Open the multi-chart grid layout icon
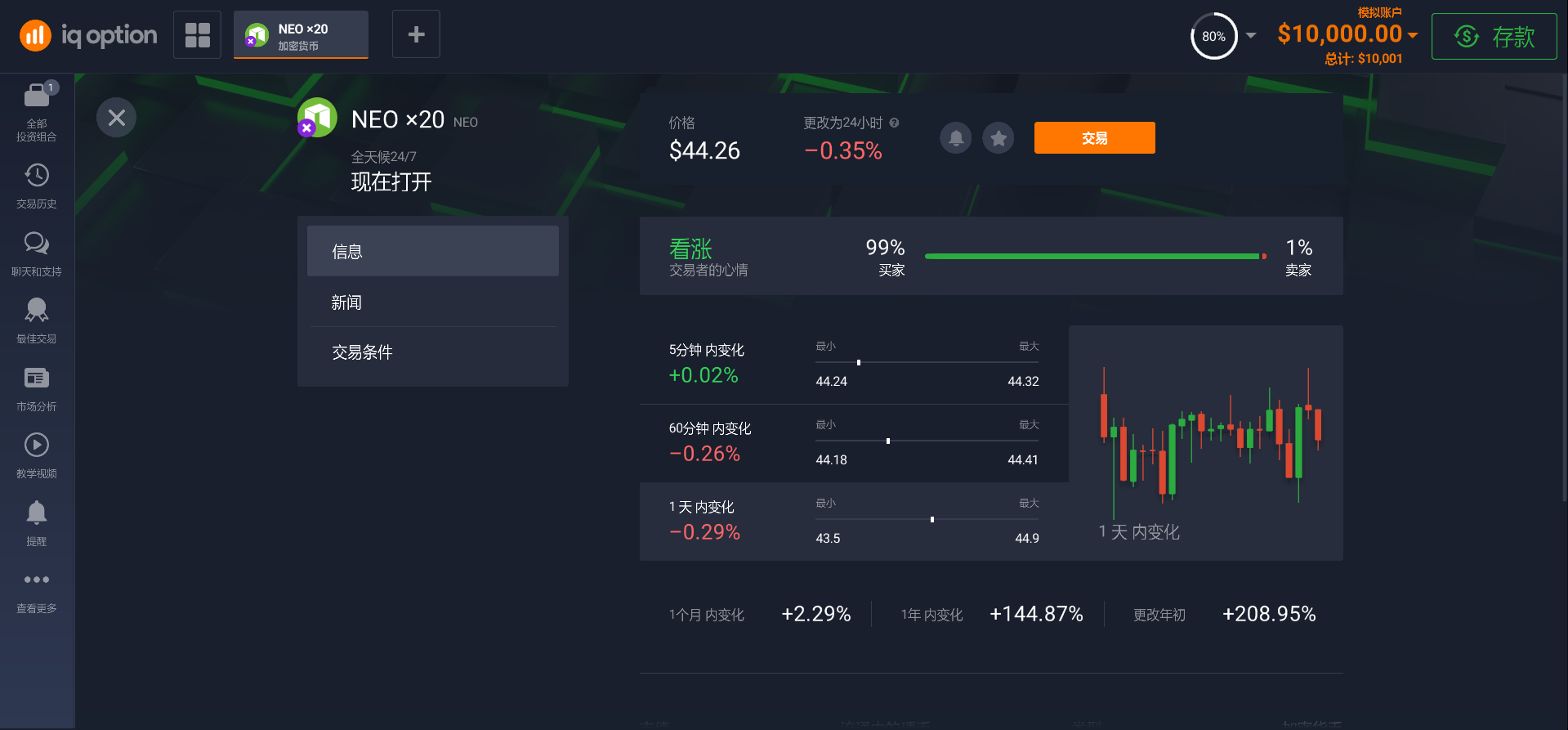The width and height of the screenshot is (1568, 730). [197, 34]
